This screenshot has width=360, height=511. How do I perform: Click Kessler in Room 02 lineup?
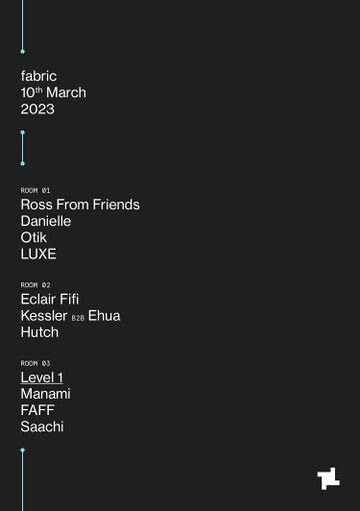tap(44, 316)
